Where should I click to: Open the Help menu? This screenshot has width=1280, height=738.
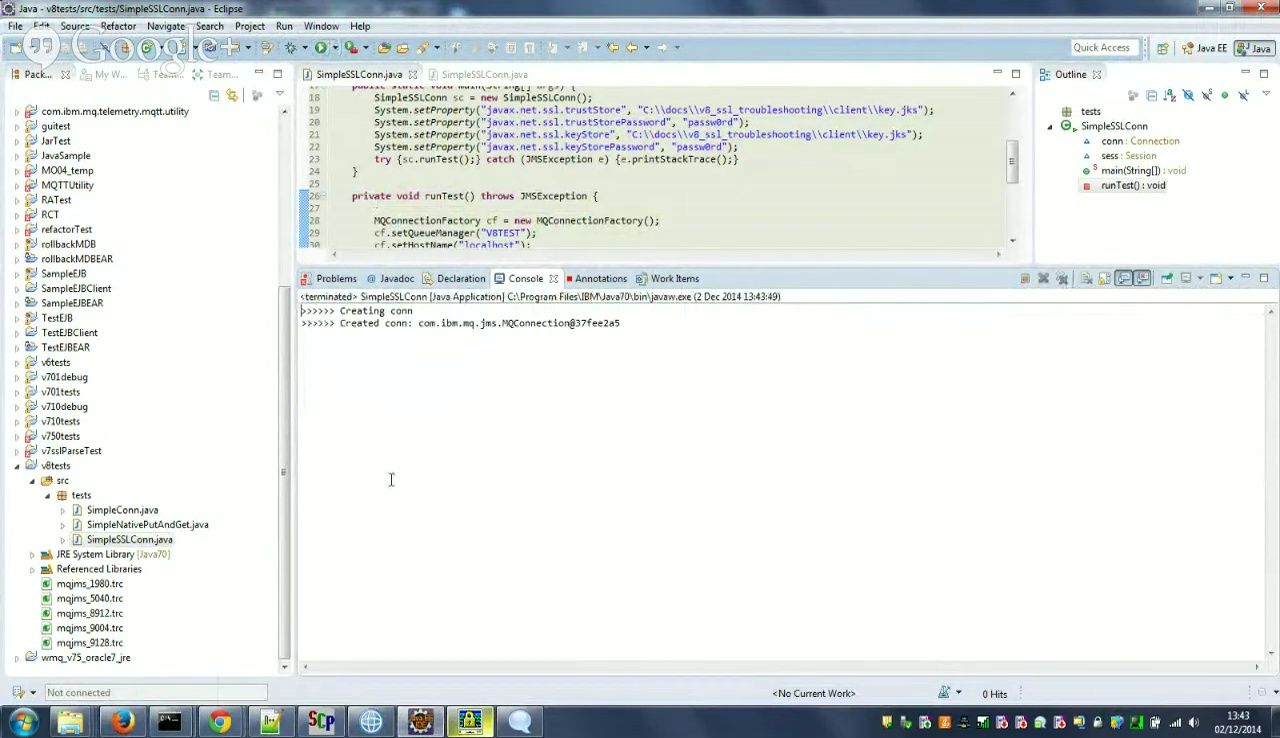[x=360, y=26]
